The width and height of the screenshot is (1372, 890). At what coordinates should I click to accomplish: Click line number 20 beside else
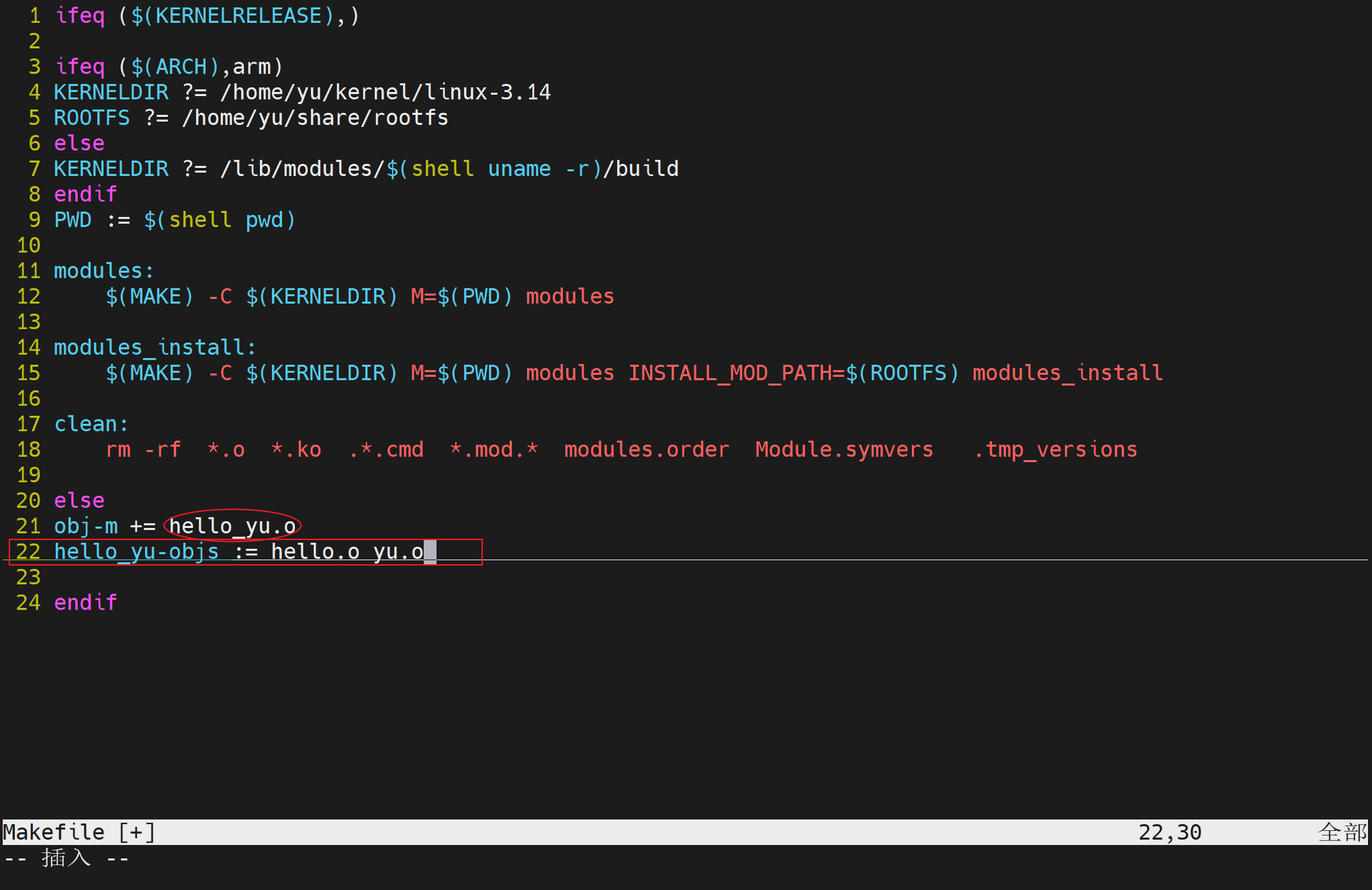pos(28,500)
